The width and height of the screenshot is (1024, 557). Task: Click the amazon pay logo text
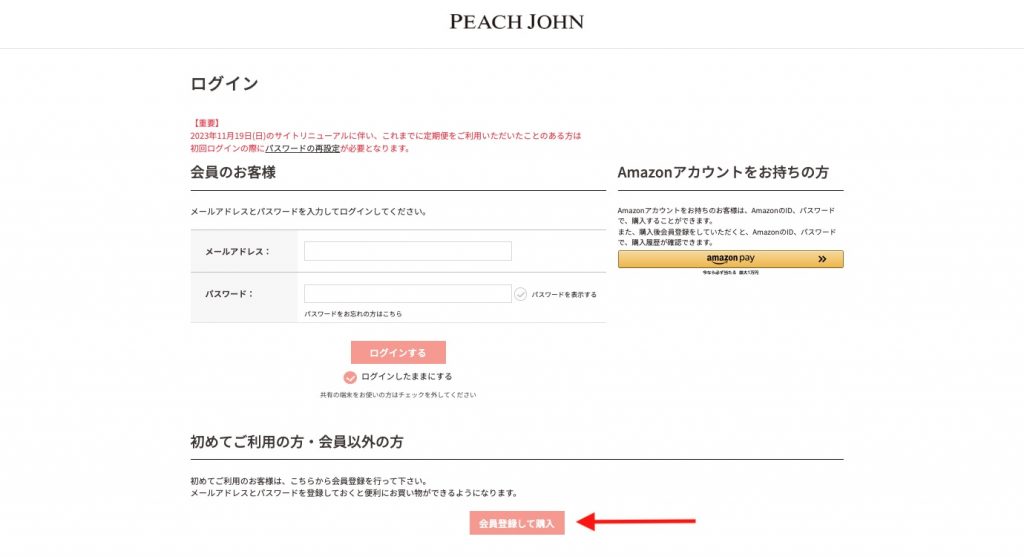coord(730,259)
